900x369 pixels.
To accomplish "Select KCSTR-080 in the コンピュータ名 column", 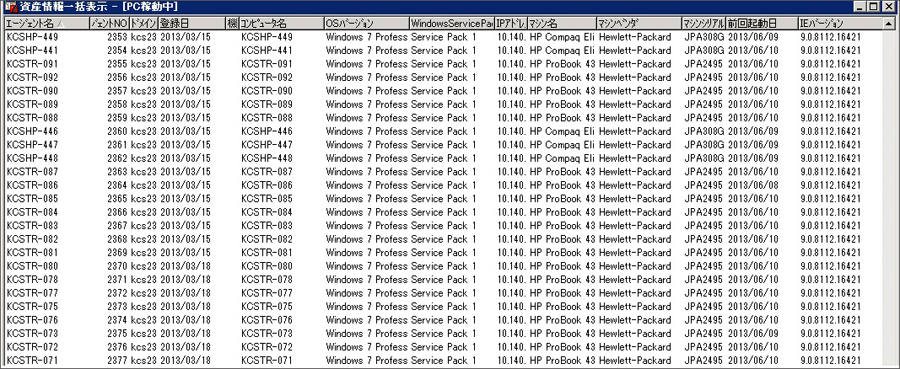I will 267,266.
